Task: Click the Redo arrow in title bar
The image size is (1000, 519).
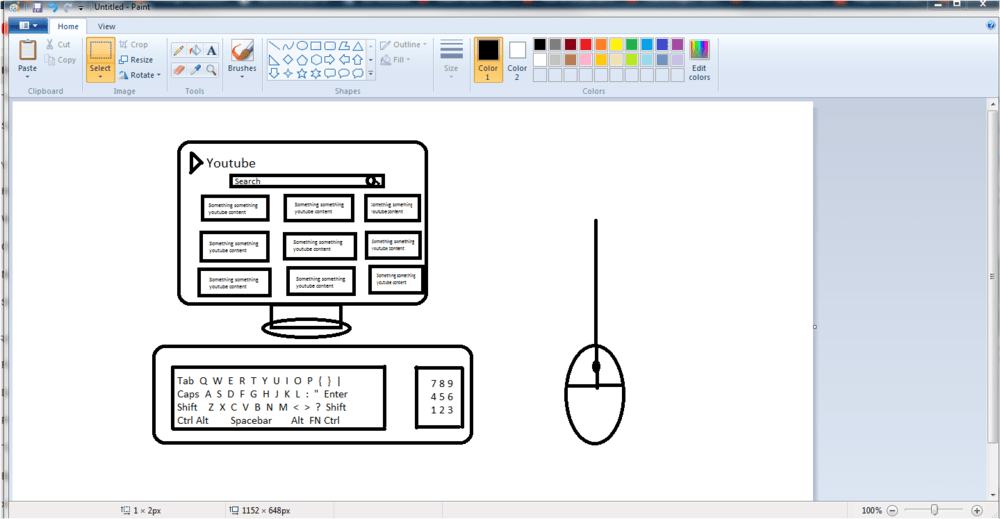Action: [x=67, y=7]
